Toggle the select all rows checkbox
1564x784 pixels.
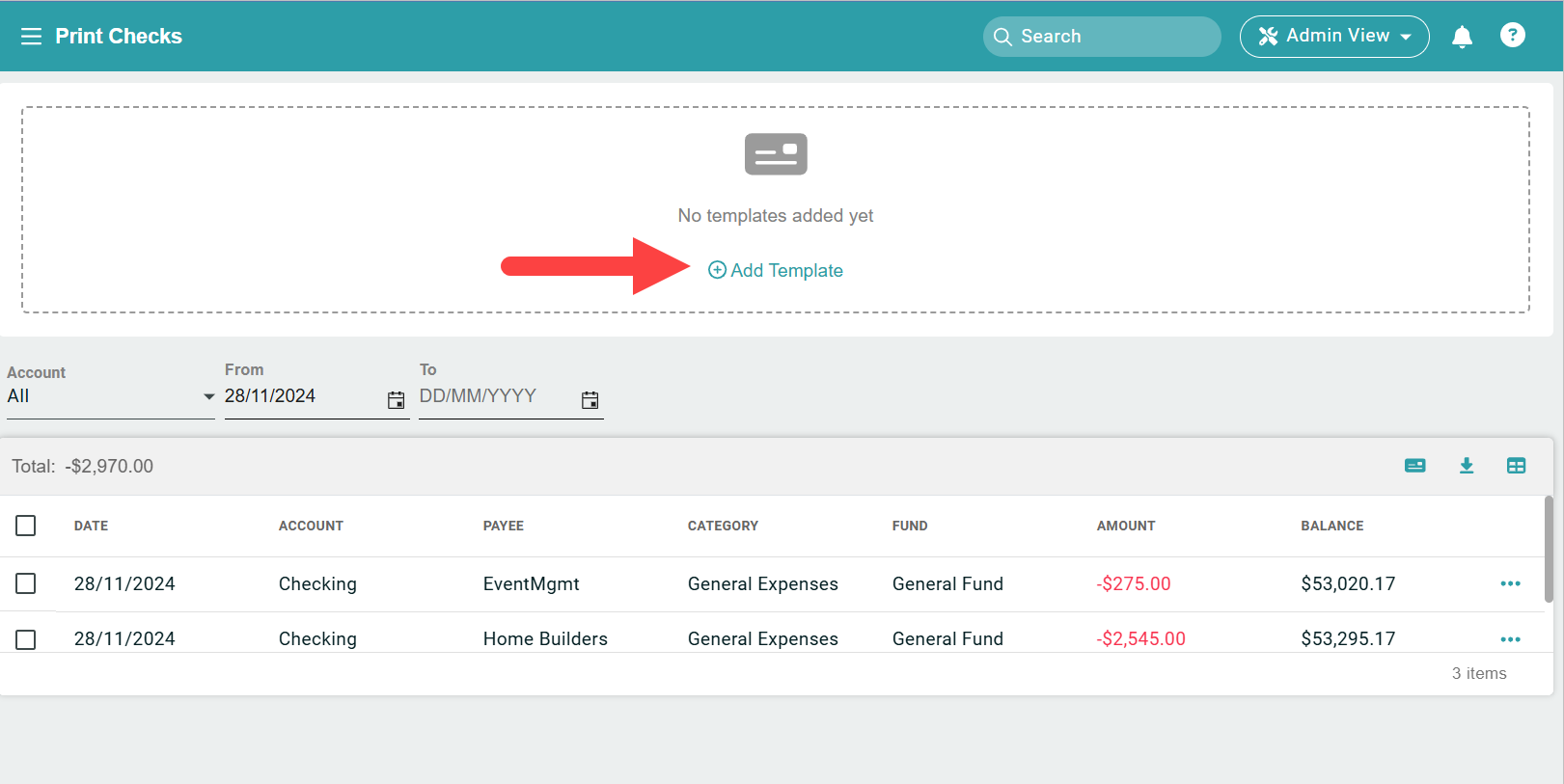[26, 526]
